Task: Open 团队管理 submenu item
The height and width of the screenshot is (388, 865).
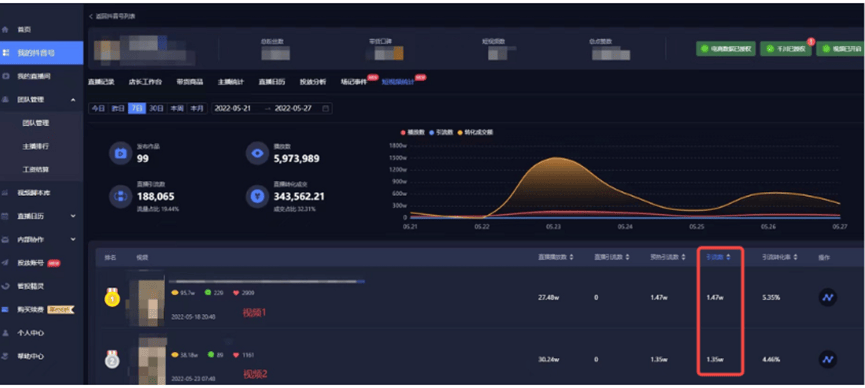Action: (x=36, y=123)
